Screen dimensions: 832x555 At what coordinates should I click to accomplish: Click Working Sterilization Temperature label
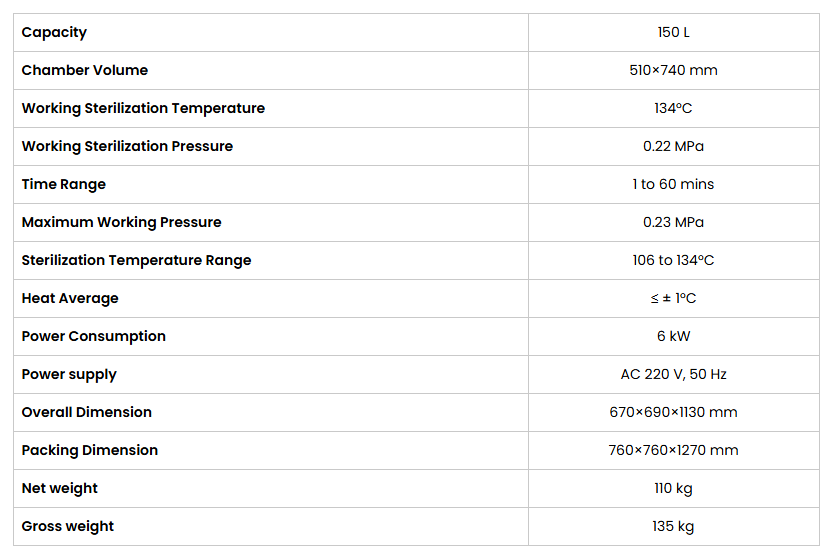143,109
